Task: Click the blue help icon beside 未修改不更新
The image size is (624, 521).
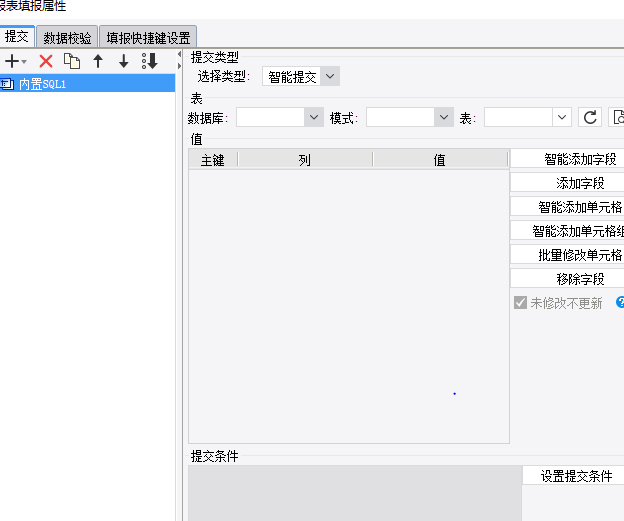Action: [x=620, y=302]
